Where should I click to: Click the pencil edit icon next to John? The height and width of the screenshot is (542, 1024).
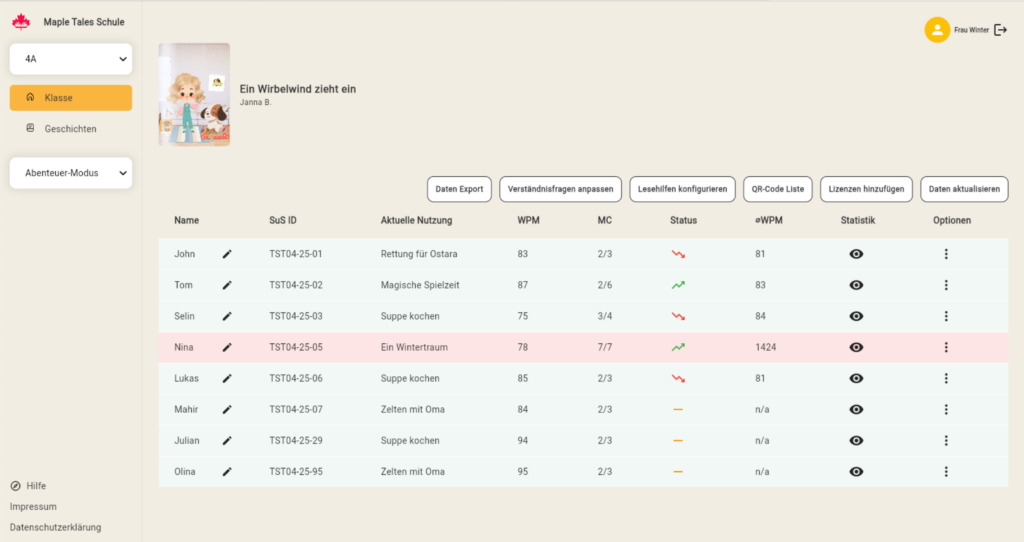(227, 254)
